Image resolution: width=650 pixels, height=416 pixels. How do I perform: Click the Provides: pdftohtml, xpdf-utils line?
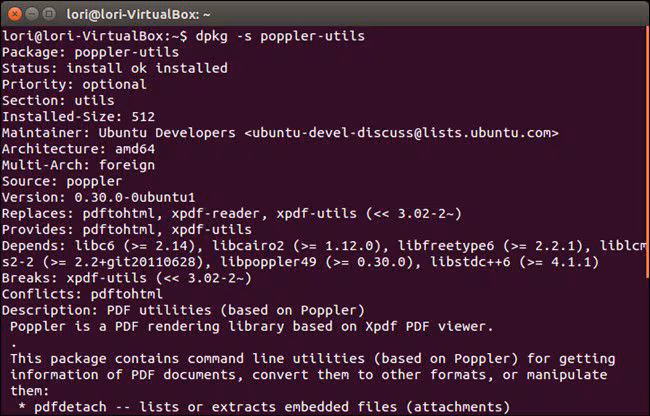point(123,229)
